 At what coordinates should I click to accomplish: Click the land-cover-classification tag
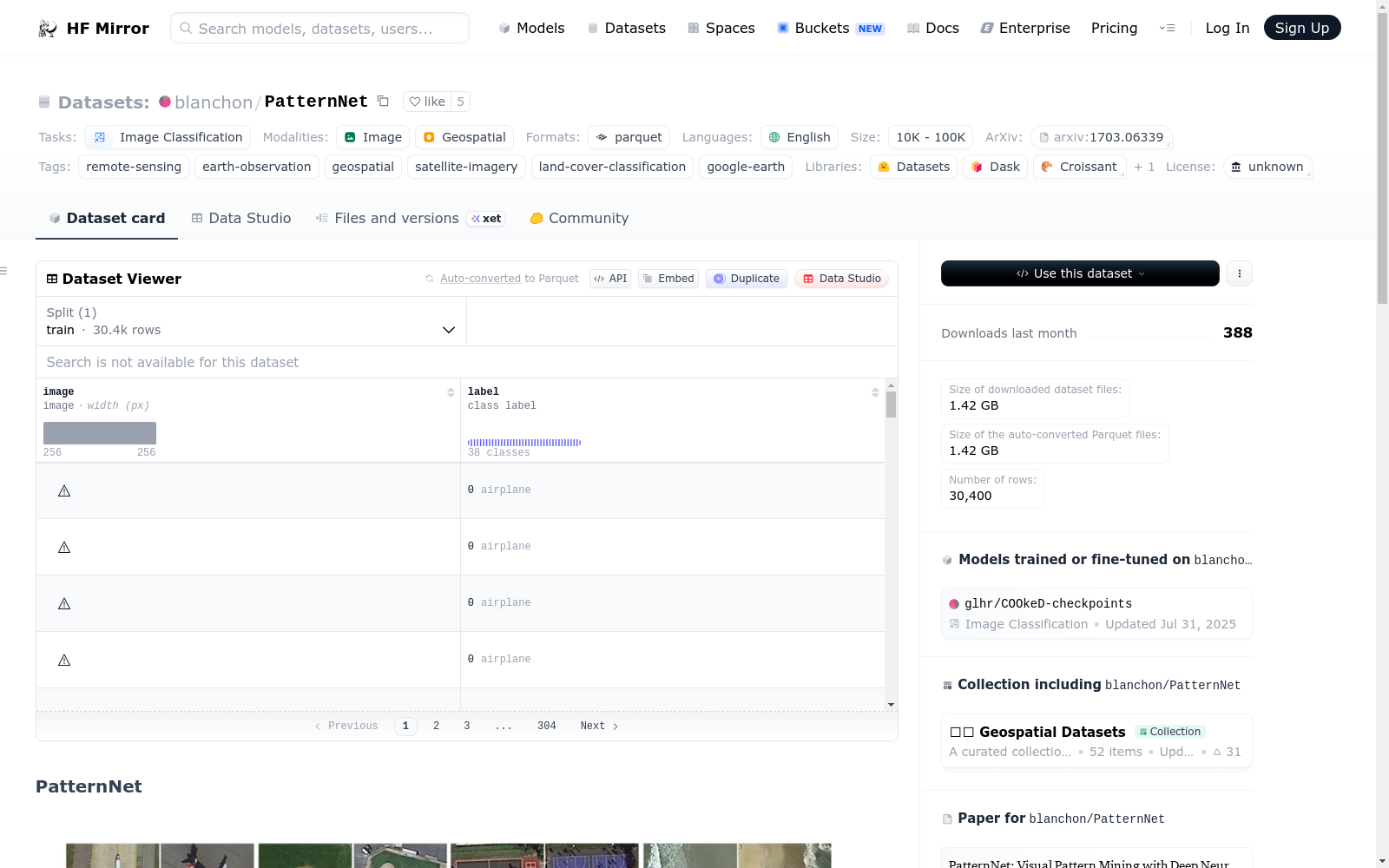click(612, 167)
